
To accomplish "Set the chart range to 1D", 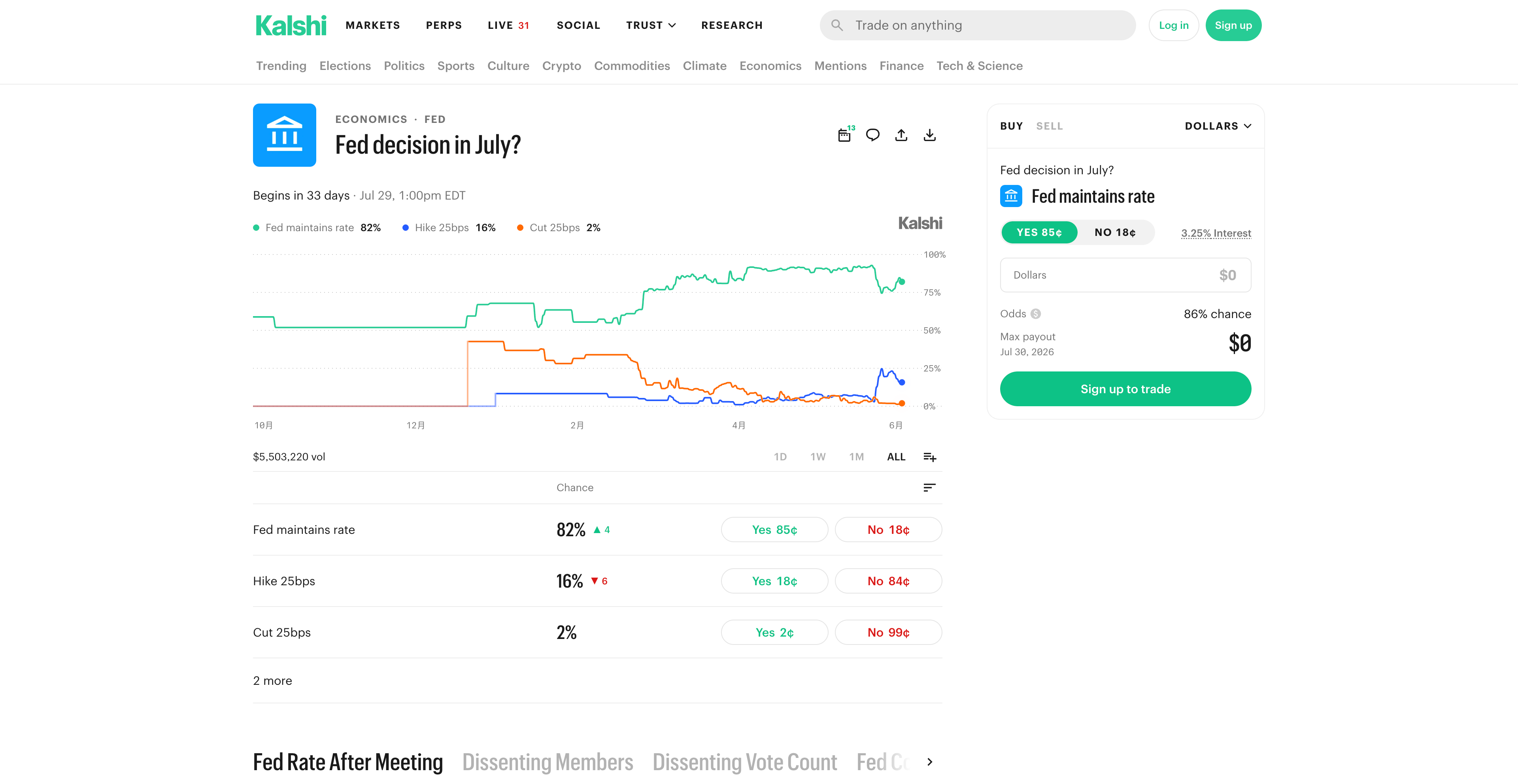I will (x=780, y=457).
